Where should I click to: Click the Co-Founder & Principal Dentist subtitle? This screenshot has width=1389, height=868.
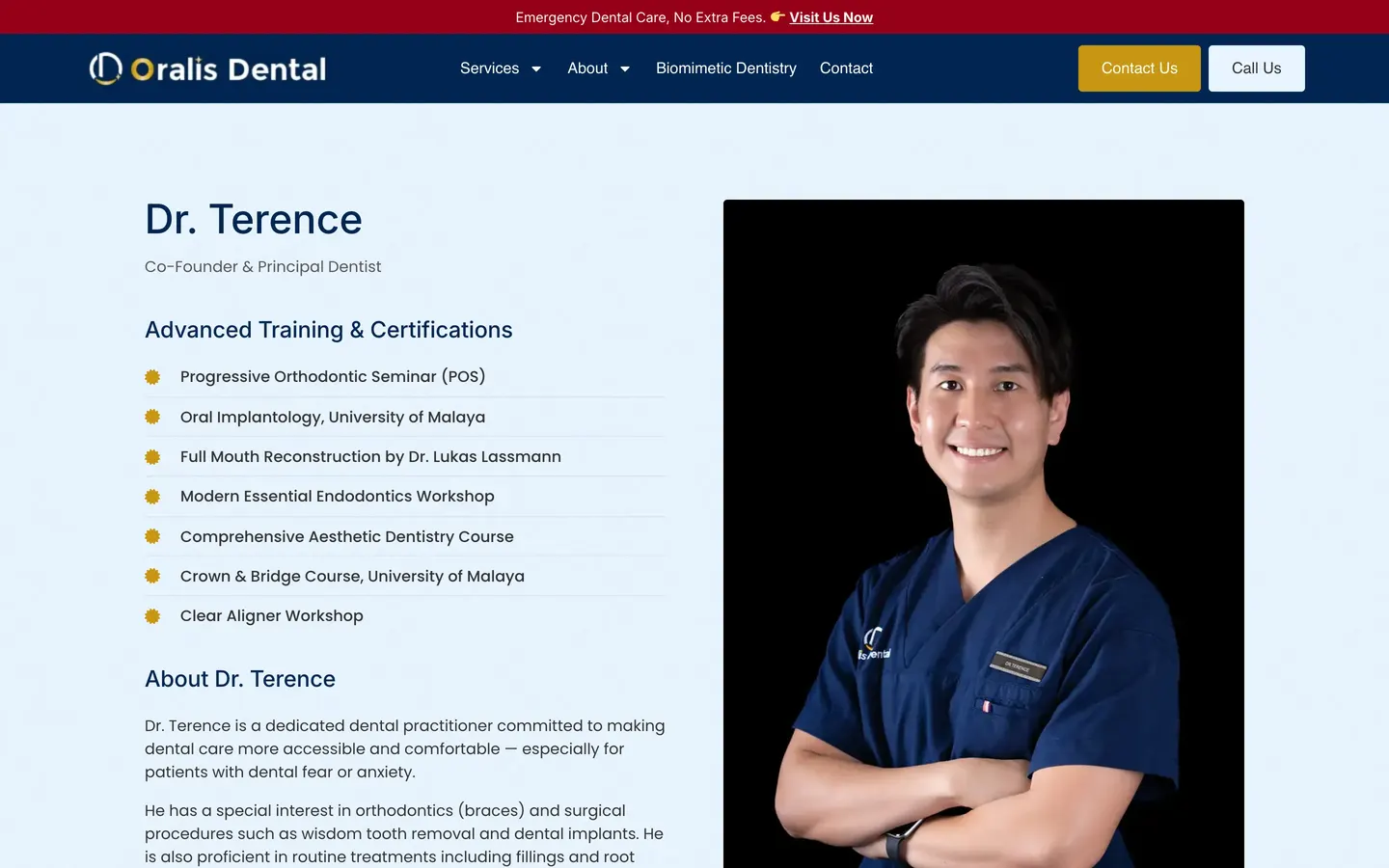tap(262, 266)
